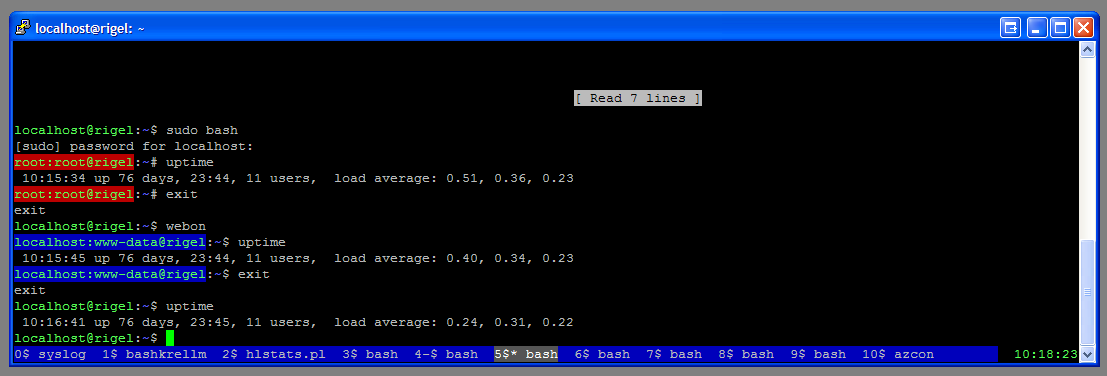Screen dimensions: 1107x376
Task: Click the Read 7 lines message
Action: (638, 98)
